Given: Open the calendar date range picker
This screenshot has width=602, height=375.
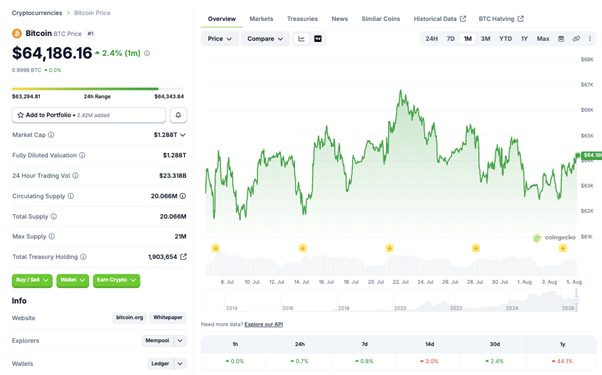Looking at the screenshot, I should [x=561, y=39].
